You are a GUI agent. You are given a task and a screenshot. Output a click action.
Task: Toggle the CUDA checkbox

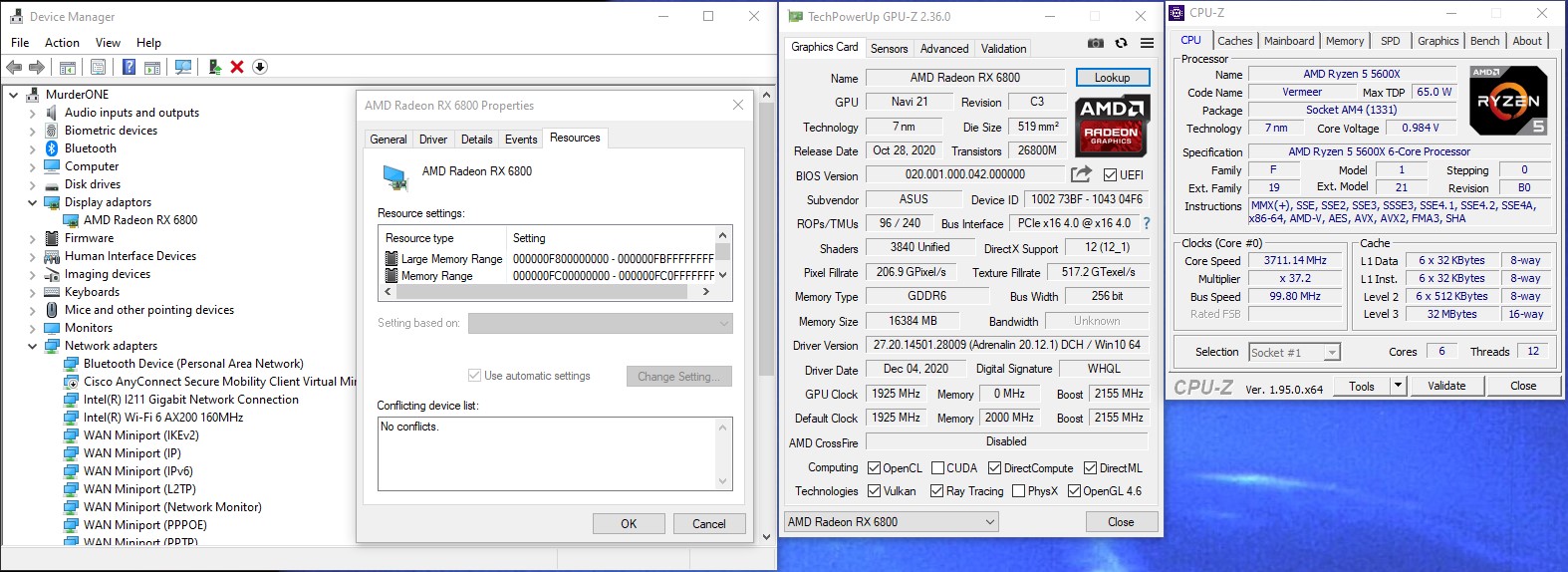[x=937, y=468]
